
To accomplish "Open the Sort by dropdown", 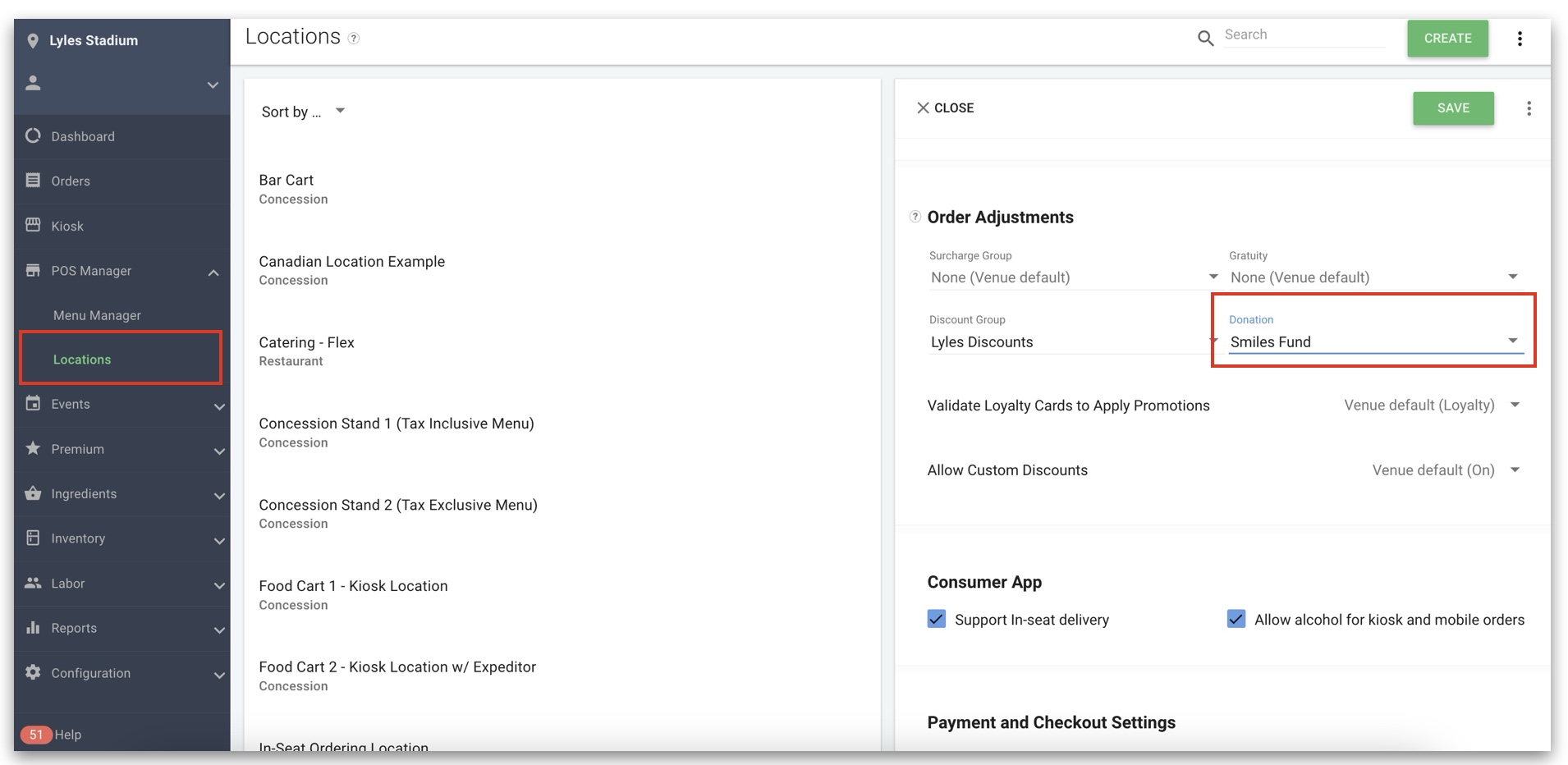I will click(x=303, y=112).
